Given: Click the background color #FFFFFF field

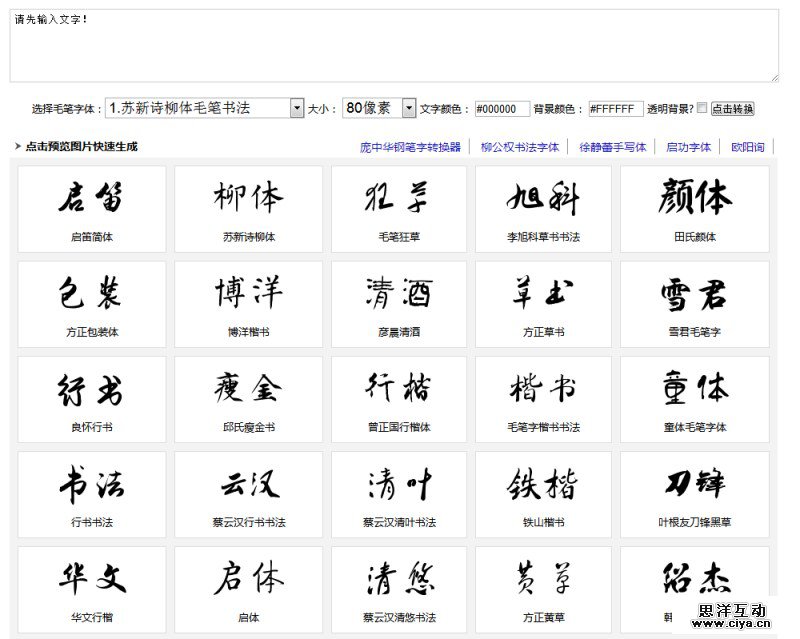Looking at the screenshot, I should 615,109.
